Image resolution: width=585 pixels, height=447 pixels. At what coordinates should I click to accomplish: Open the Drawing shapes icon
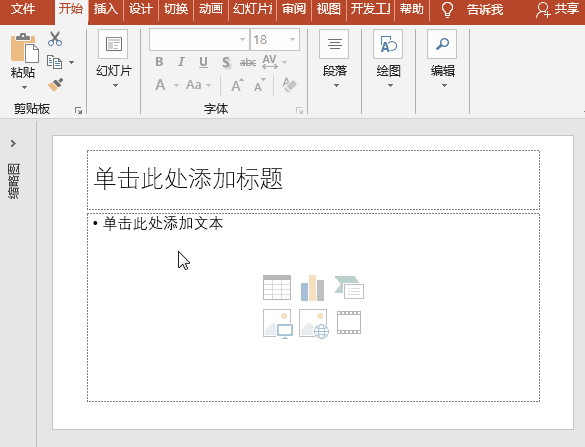pos(388,44)
